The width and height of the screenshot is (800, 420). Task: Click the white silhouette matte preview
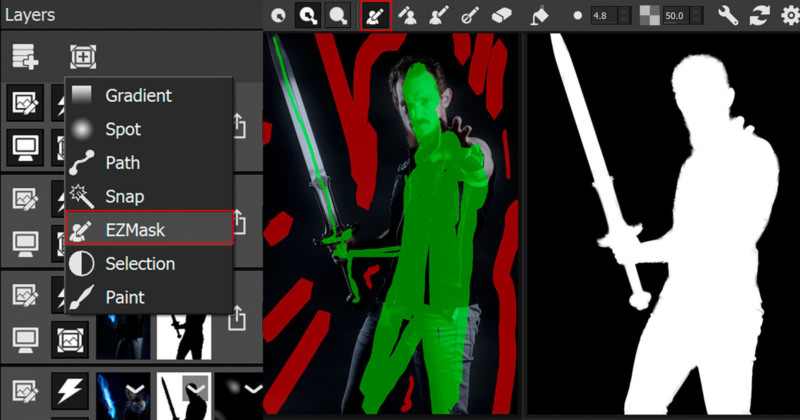point(663,224)
